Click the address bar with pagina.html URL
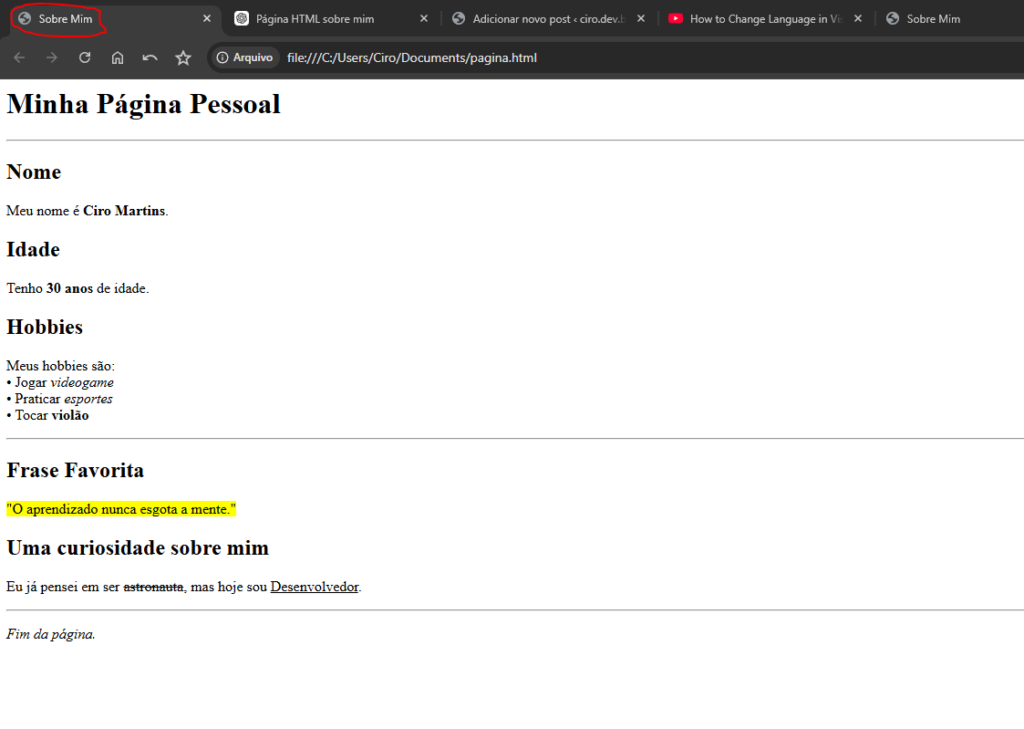Screen dimensions: 1024x729 (600, 58)
